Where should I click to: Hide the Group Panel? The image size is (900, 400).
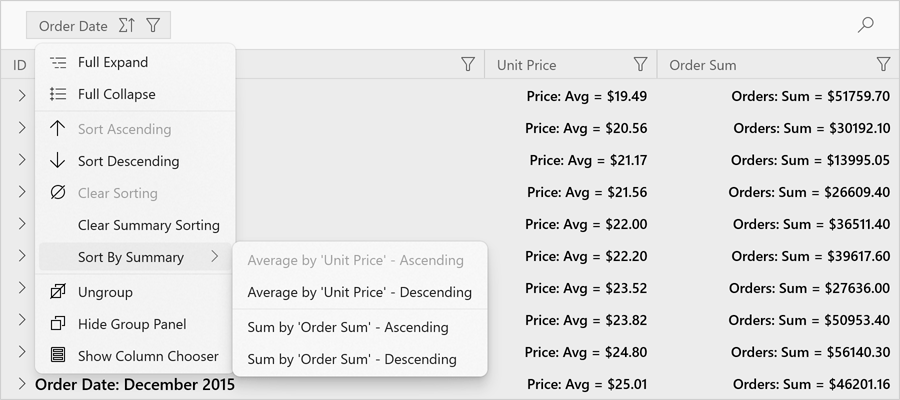[131, 324]
